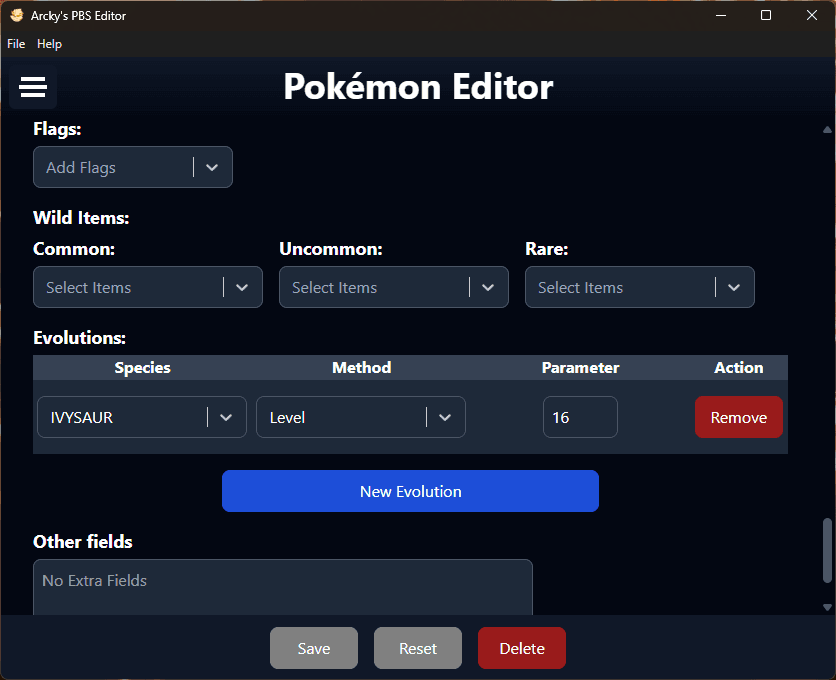The width and height of the screenshot is (836, 680).
Task: Delete this Pokémon entry
Action: click(x=521, y=648)
